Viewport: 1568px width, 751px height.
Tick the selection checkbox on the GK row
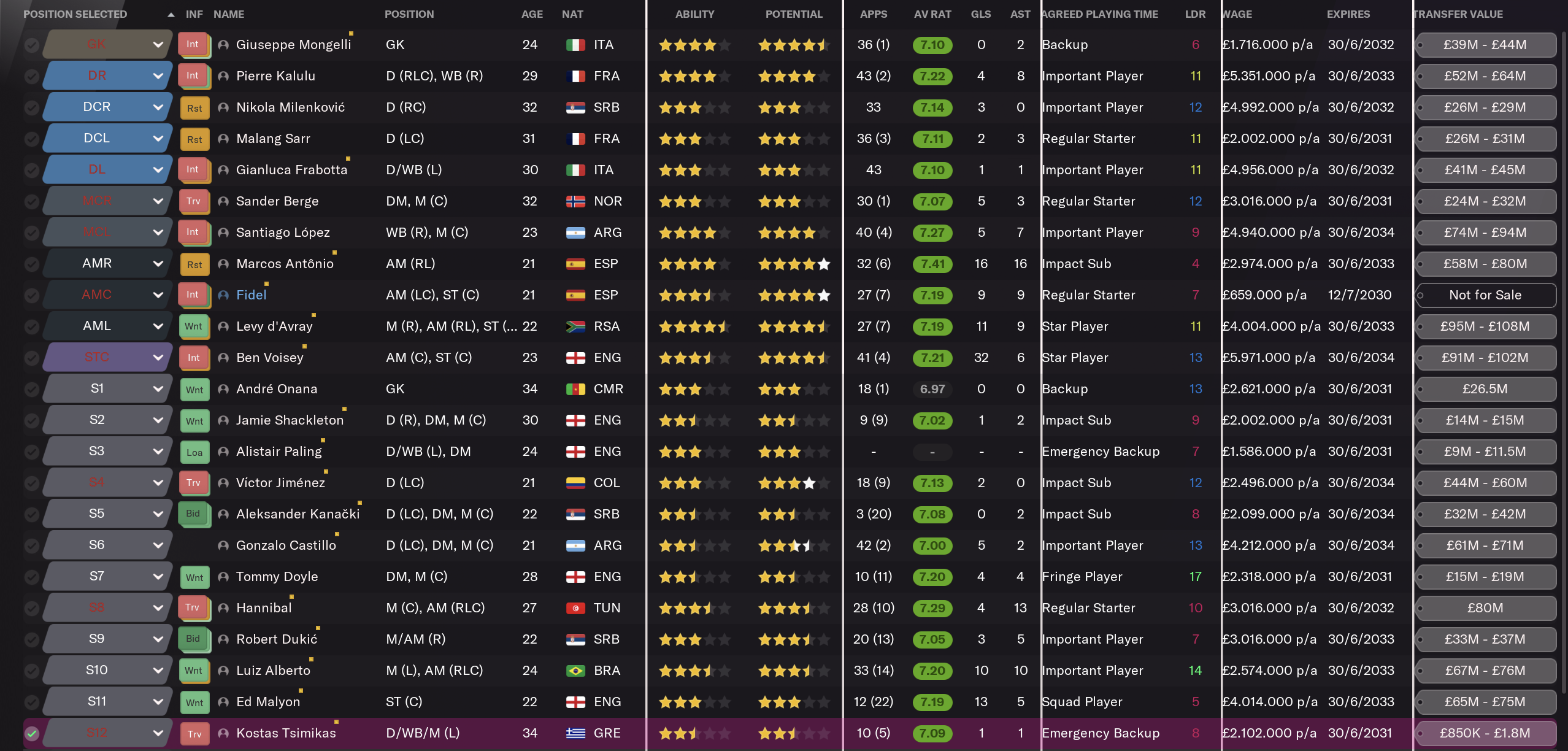click(32, 45)
